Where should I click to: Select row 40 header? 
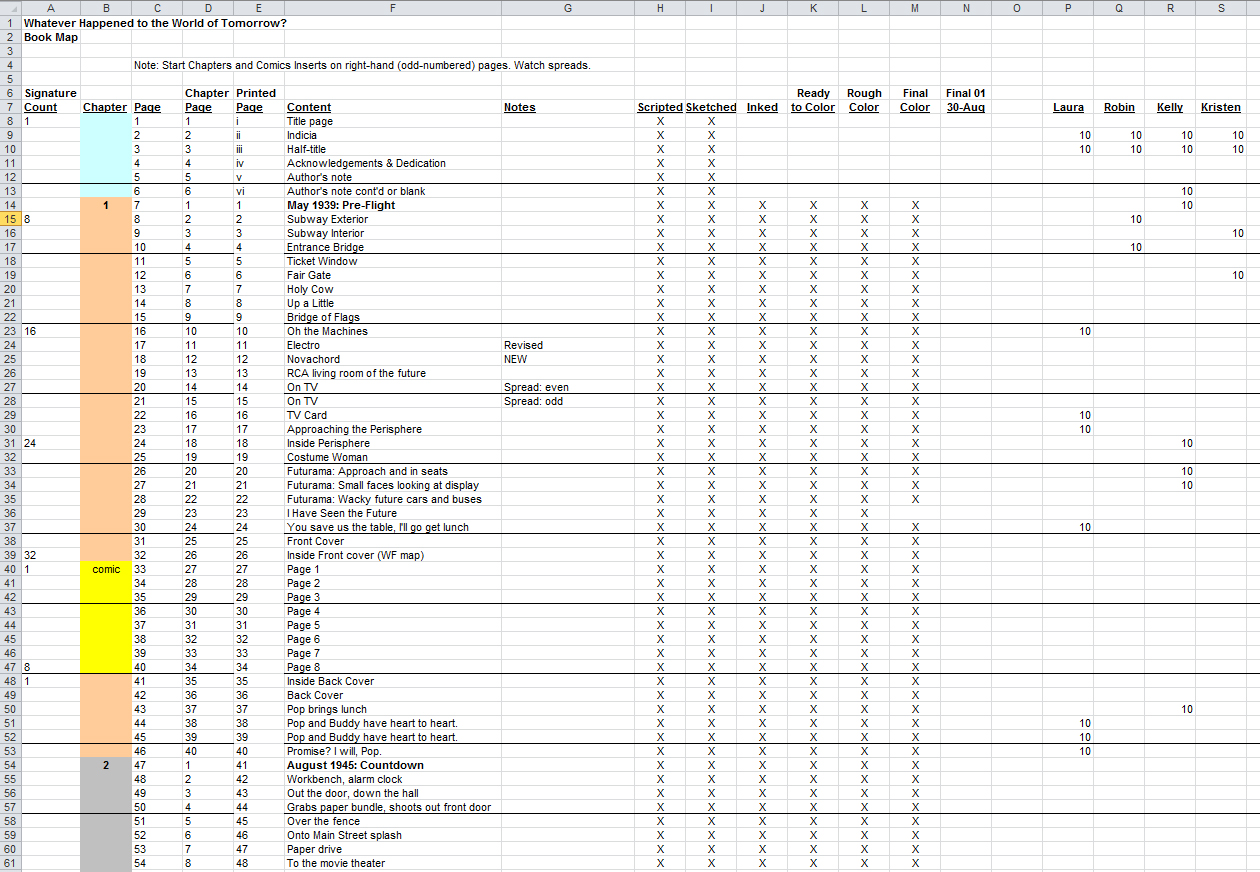tap(10, 569)
